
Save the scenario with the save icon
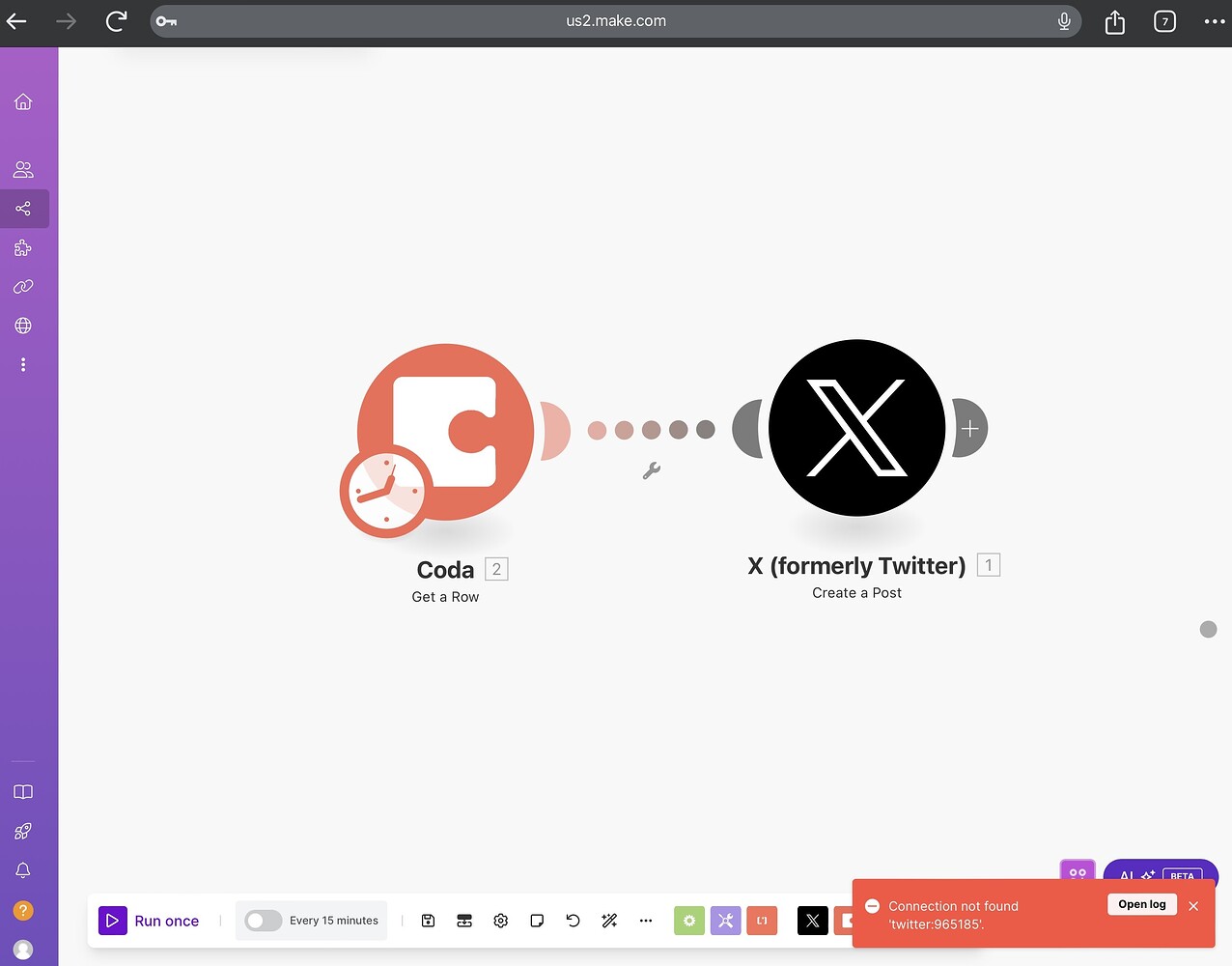[428, 921]
